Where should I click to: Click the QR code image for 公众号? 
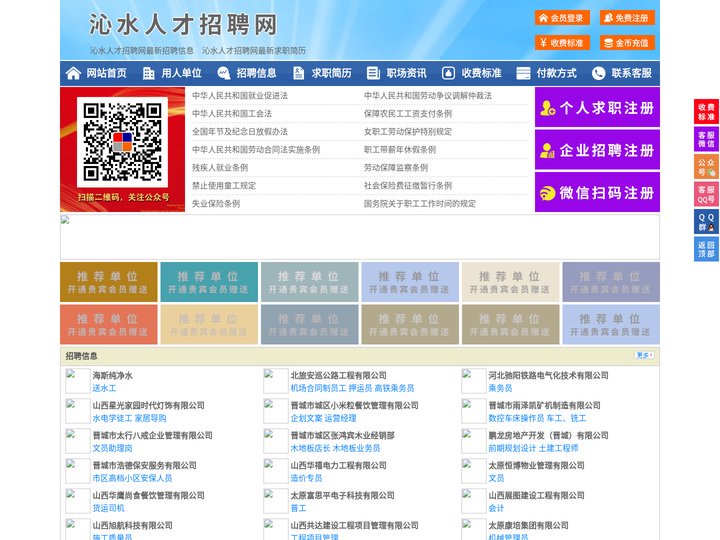click(x=122, y=142)
